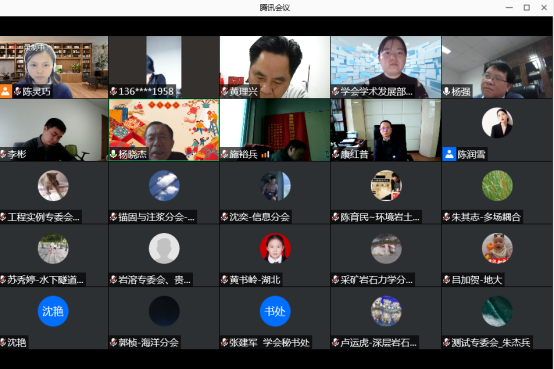Viewport: 554px width, 369px height.
Task: Select the blue 沈艳 avatar circle
Action: click(53, 311)
